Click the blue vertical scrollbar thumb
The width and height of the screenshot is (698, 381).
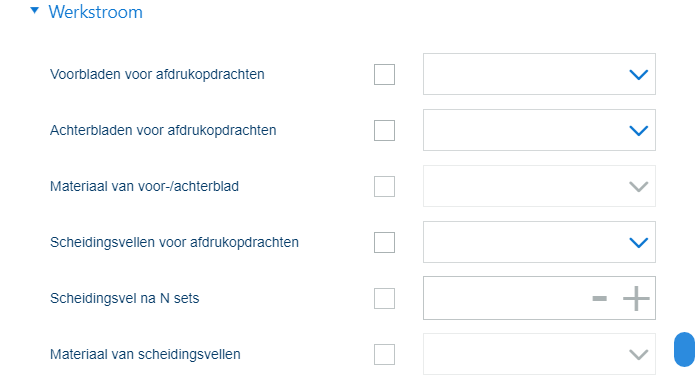click(x=684, y=349)
